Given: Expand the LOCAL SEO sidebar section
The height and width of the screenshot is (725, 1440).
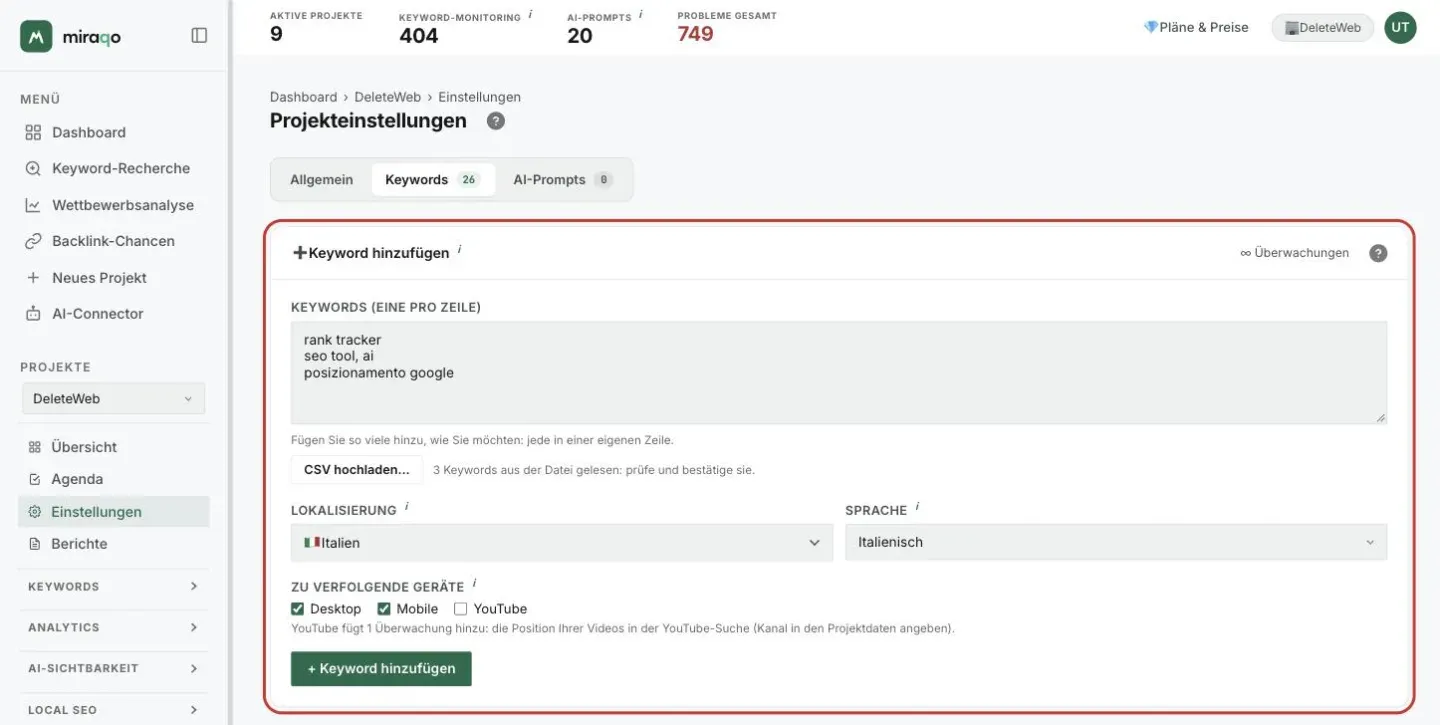Looking at the screenshot, I should click(x=114, y=709).
